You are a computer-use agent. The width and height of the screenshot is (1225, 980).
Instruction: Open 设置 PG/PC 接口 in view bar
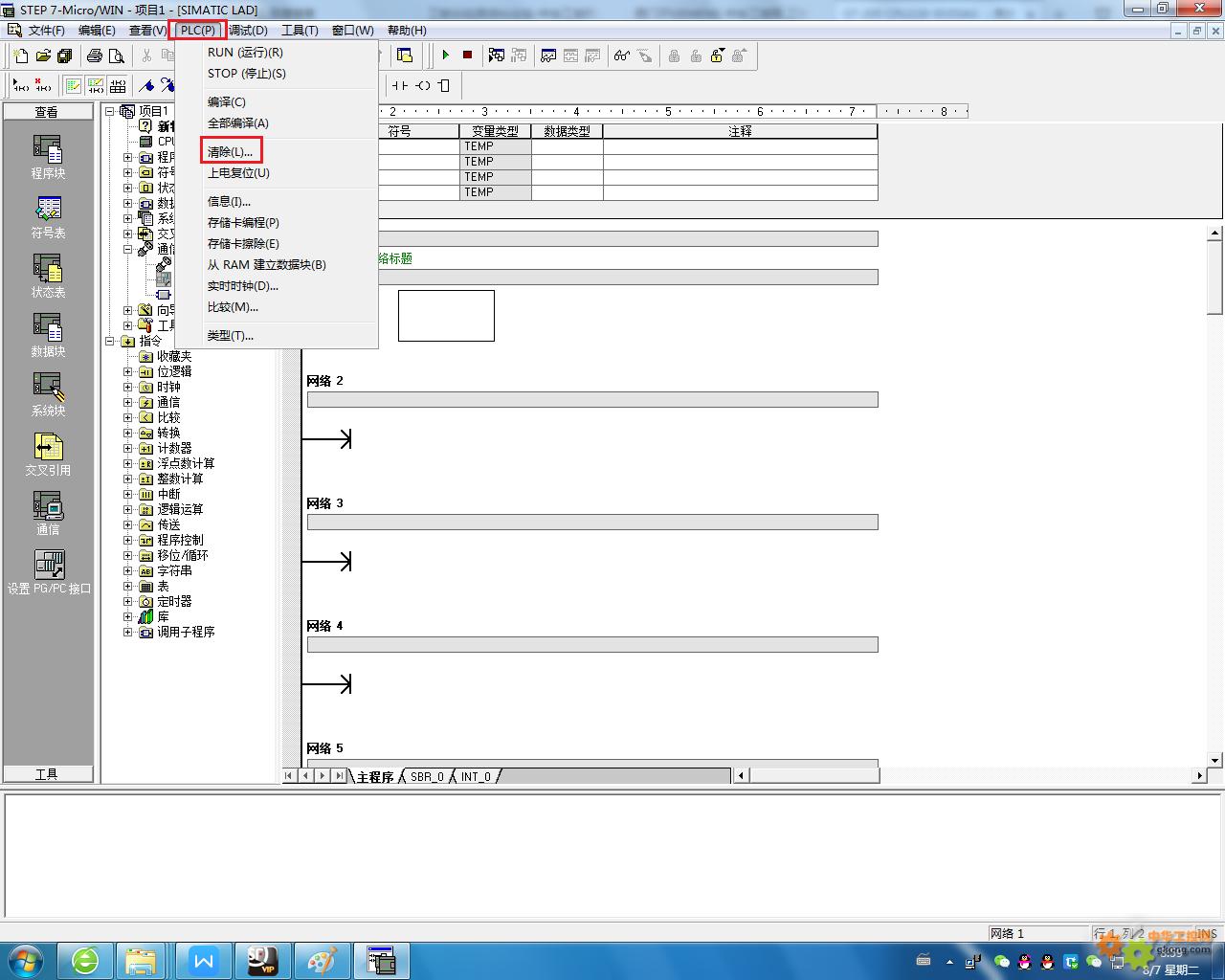pyautogui.click(x=49, y=572)
